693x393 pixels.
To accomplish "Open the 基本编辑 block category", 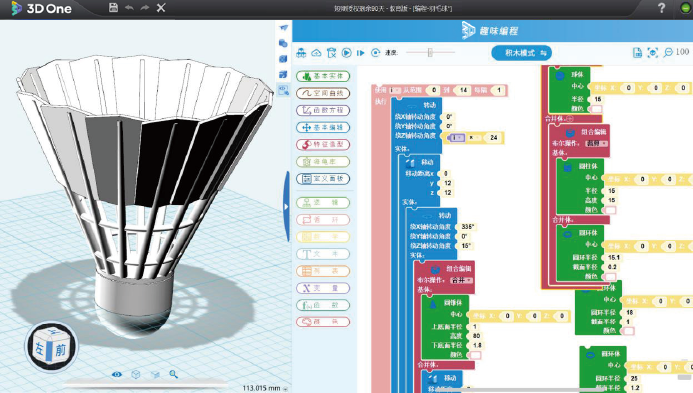I will coord(323,127).
